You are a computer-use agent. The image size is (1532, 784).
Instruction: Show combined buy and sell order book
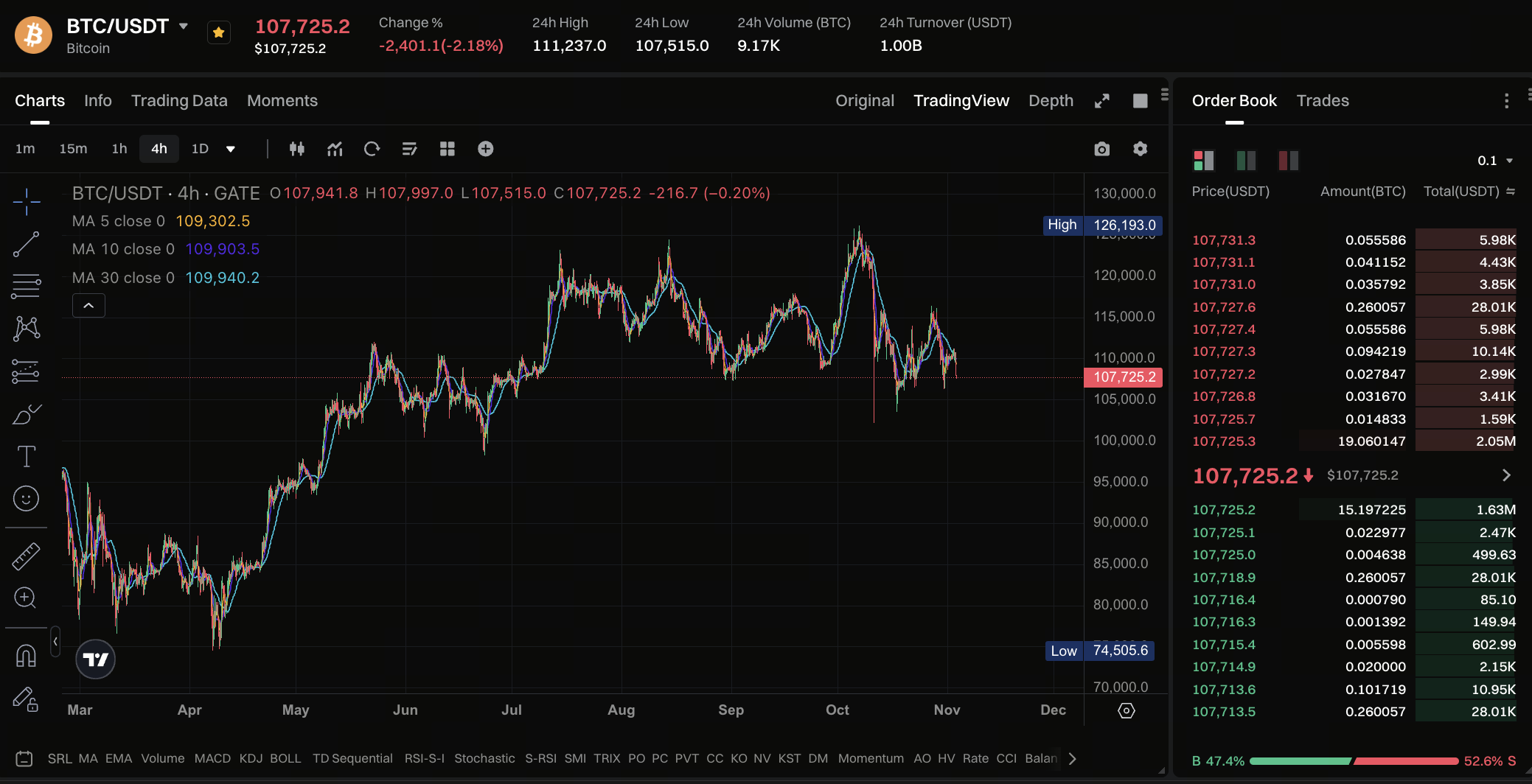[x=1204, y=160]
